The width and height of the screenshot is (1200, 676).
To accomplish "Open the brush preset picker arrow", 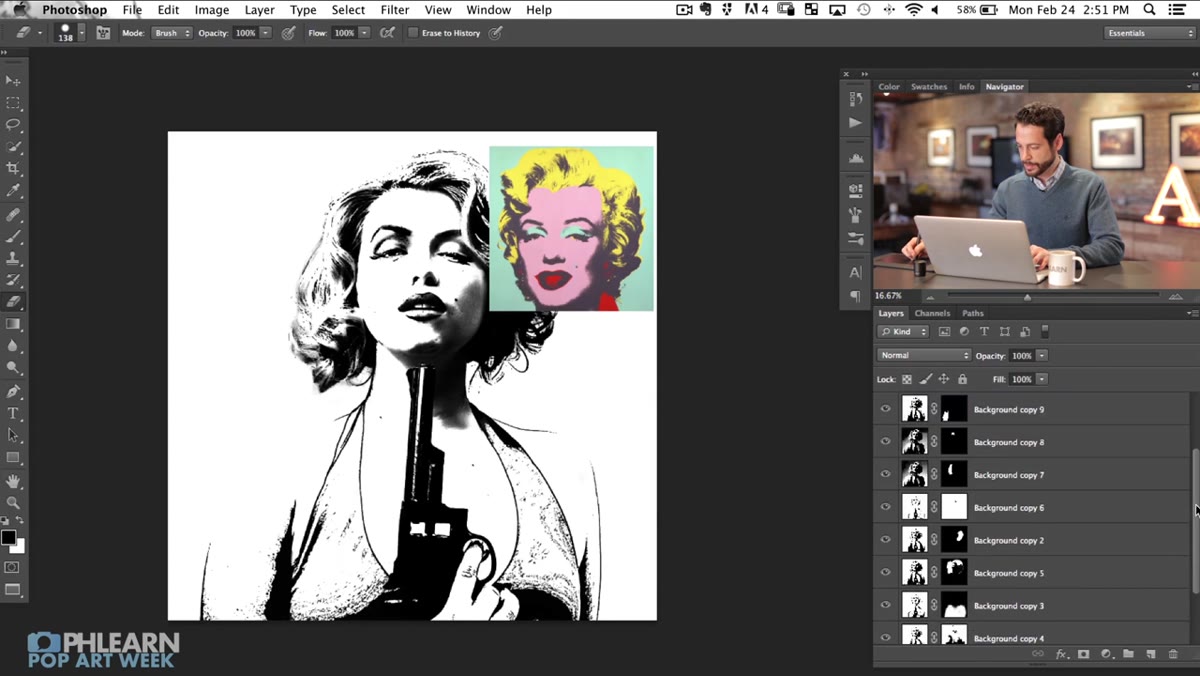I will click(x=82, y=33).
